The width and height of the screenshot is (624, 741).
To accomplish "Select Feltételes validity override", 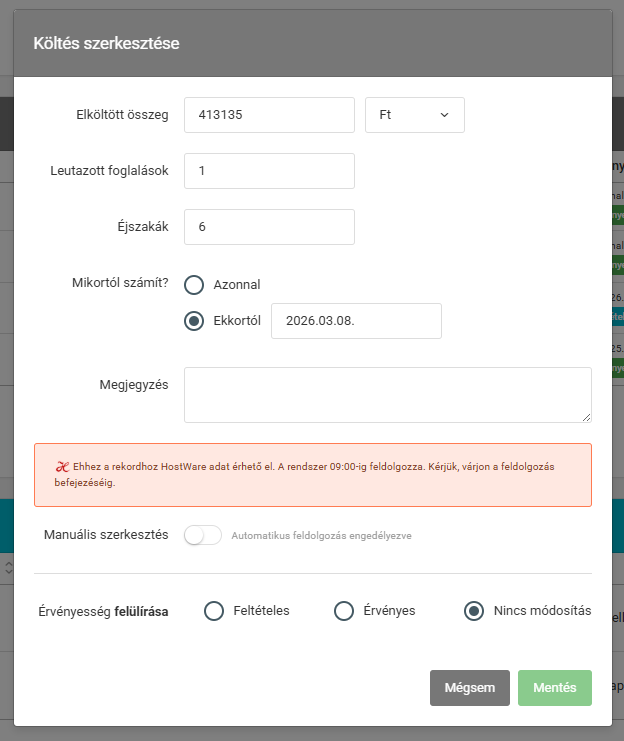I will point(214,611).
